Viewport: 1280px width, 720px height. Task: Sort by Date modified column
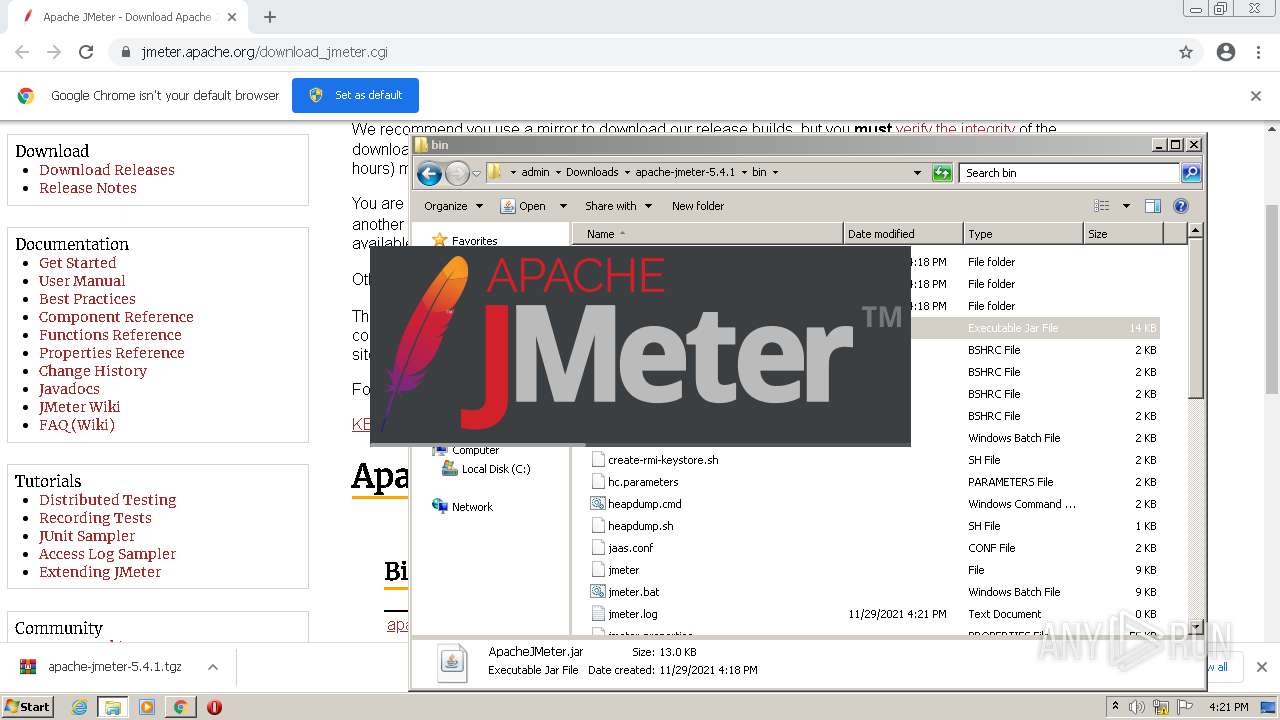[903, 234]
